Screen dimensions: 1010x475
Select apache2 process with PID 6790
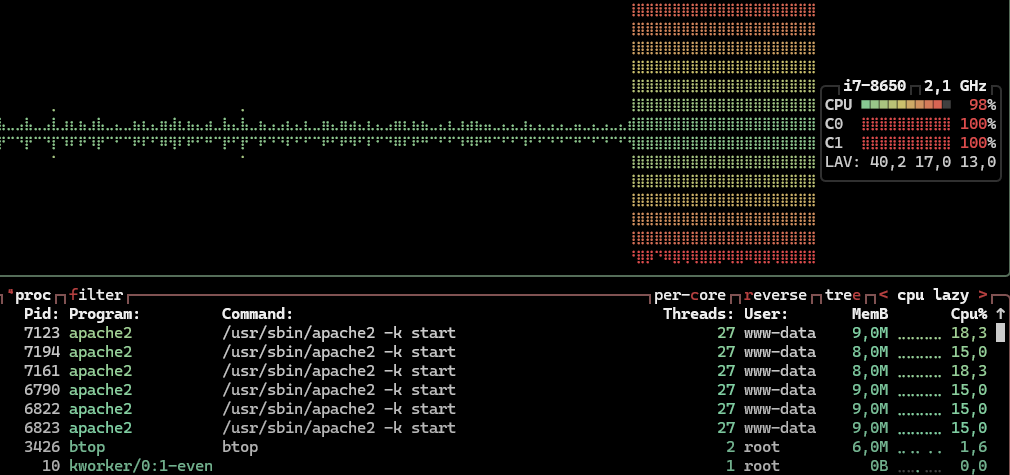(400, 390)
